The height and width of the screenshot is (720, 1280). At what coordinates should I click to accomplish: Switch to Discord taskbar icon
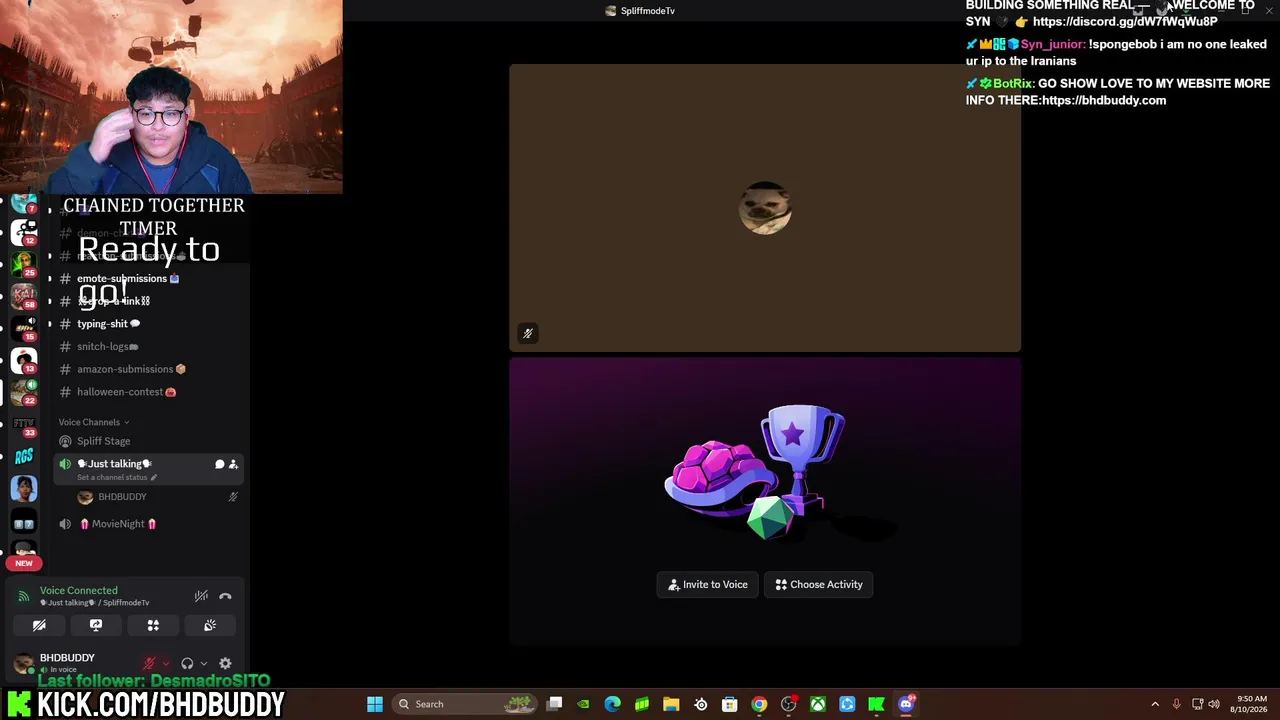[906, 704]
